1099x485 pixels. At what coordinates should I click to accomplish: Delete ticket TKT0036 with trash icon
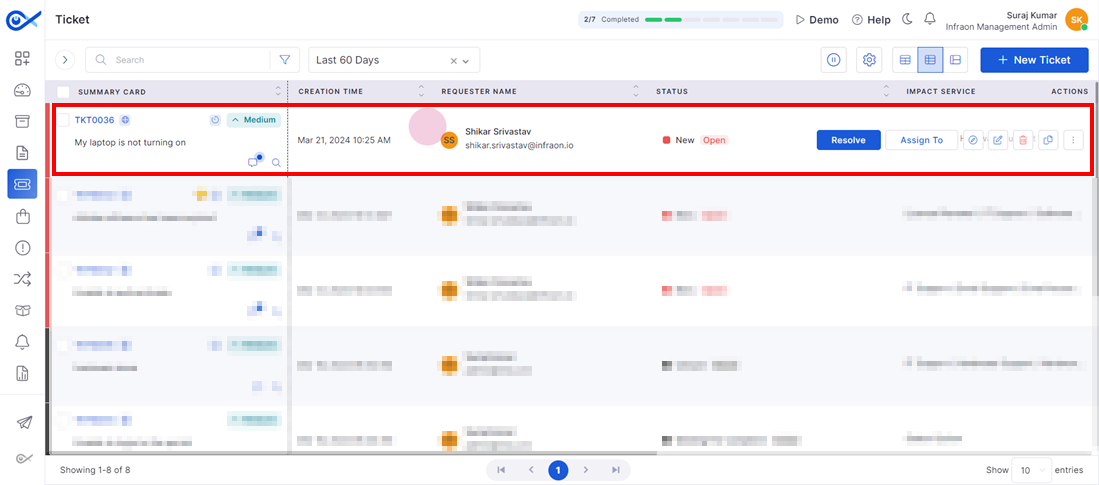[x=1023, y=140]
